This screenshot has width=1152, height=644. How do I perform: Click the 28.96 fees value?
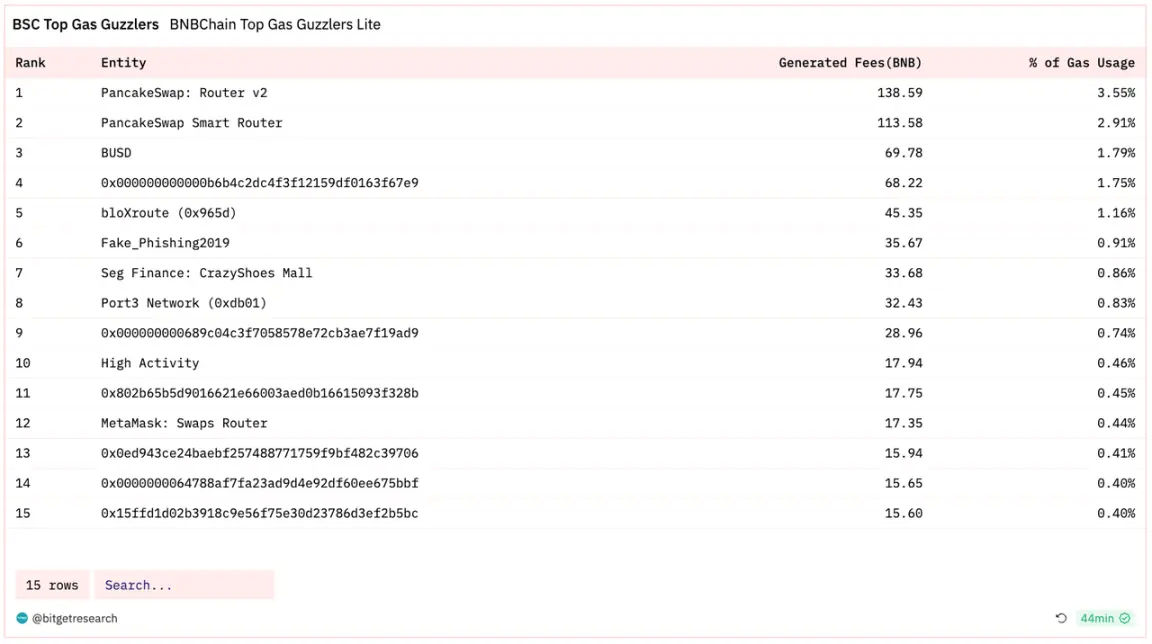(x=903, y=333)
